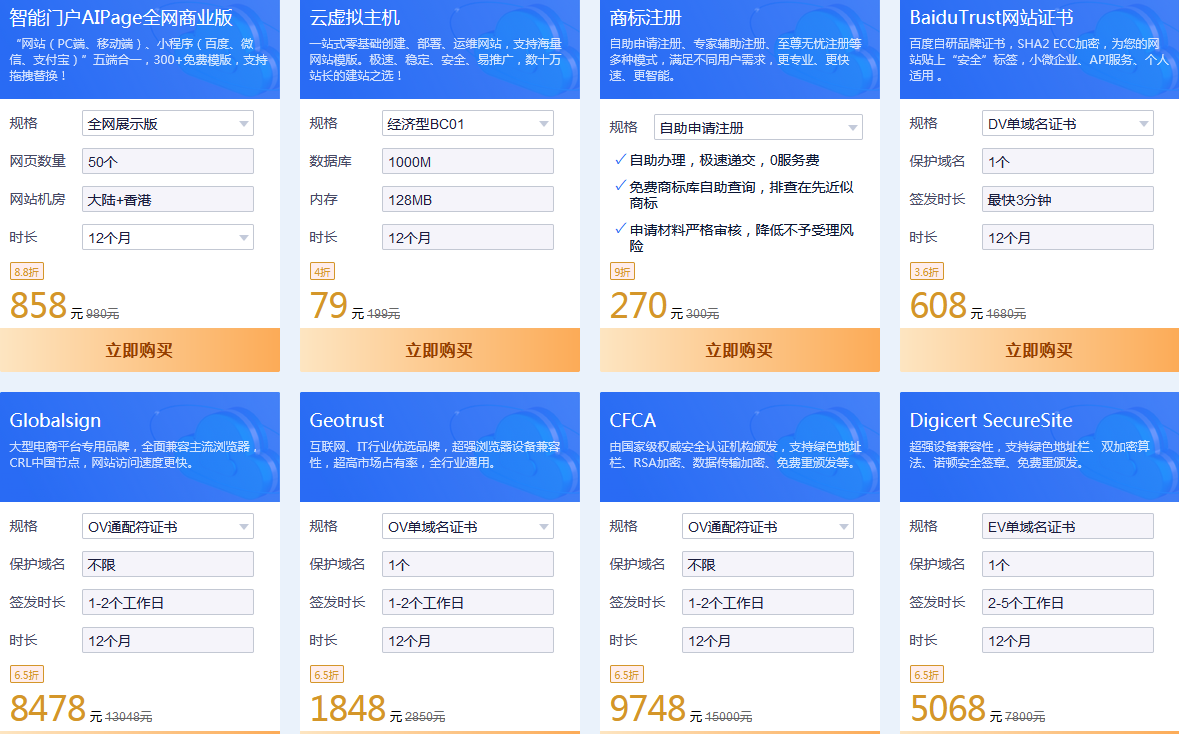Open Globalsign 规格 dropdown OV通配符证书

click(x=168, y=526)
